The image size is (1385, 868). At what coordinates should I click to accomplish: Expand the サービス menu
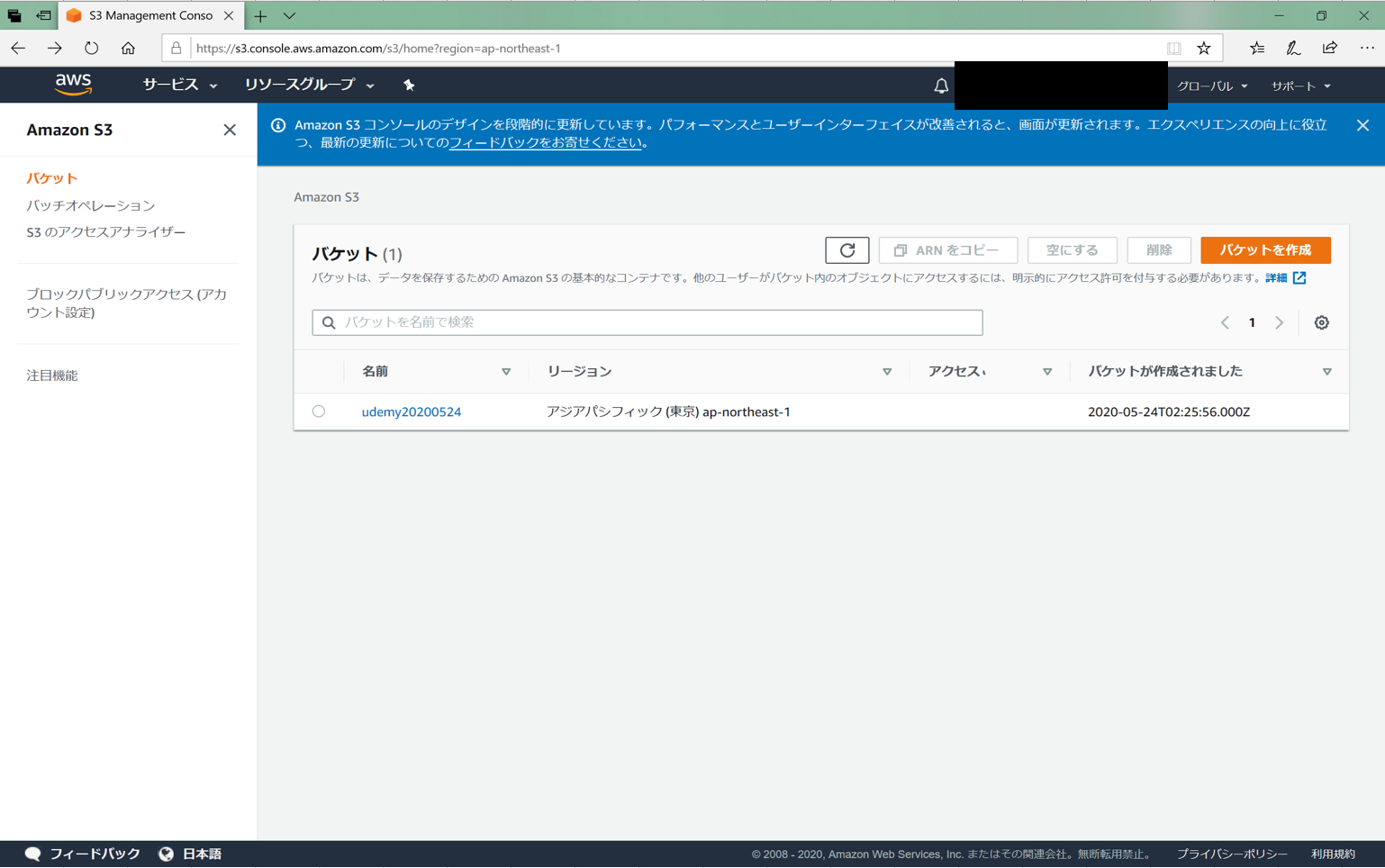tap(180, 85)
